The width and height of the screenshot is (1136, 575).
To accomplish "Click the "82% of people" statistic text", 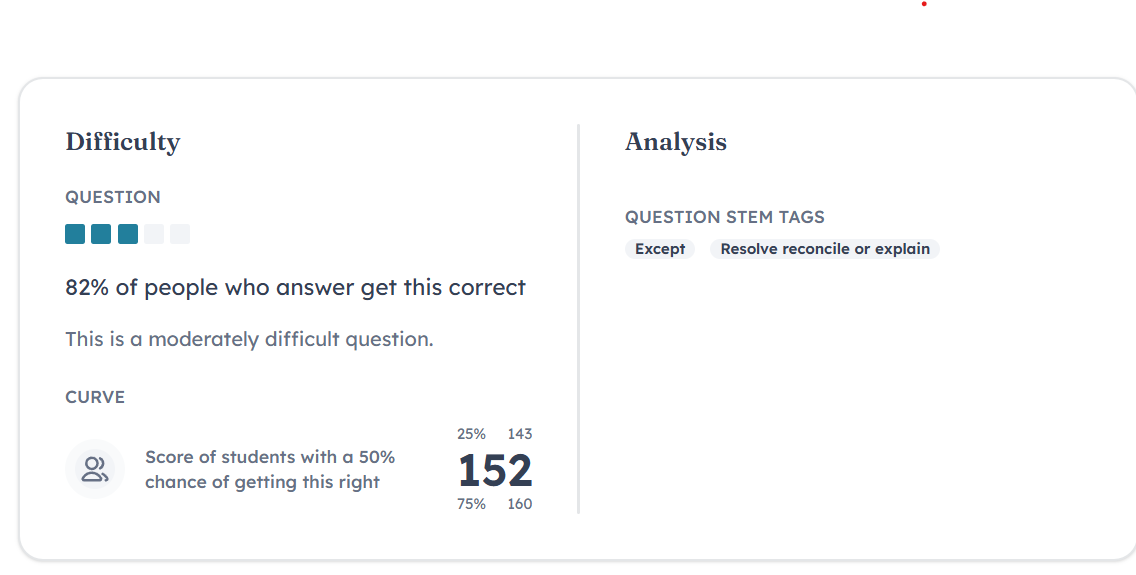I will (x=295, y=288).
